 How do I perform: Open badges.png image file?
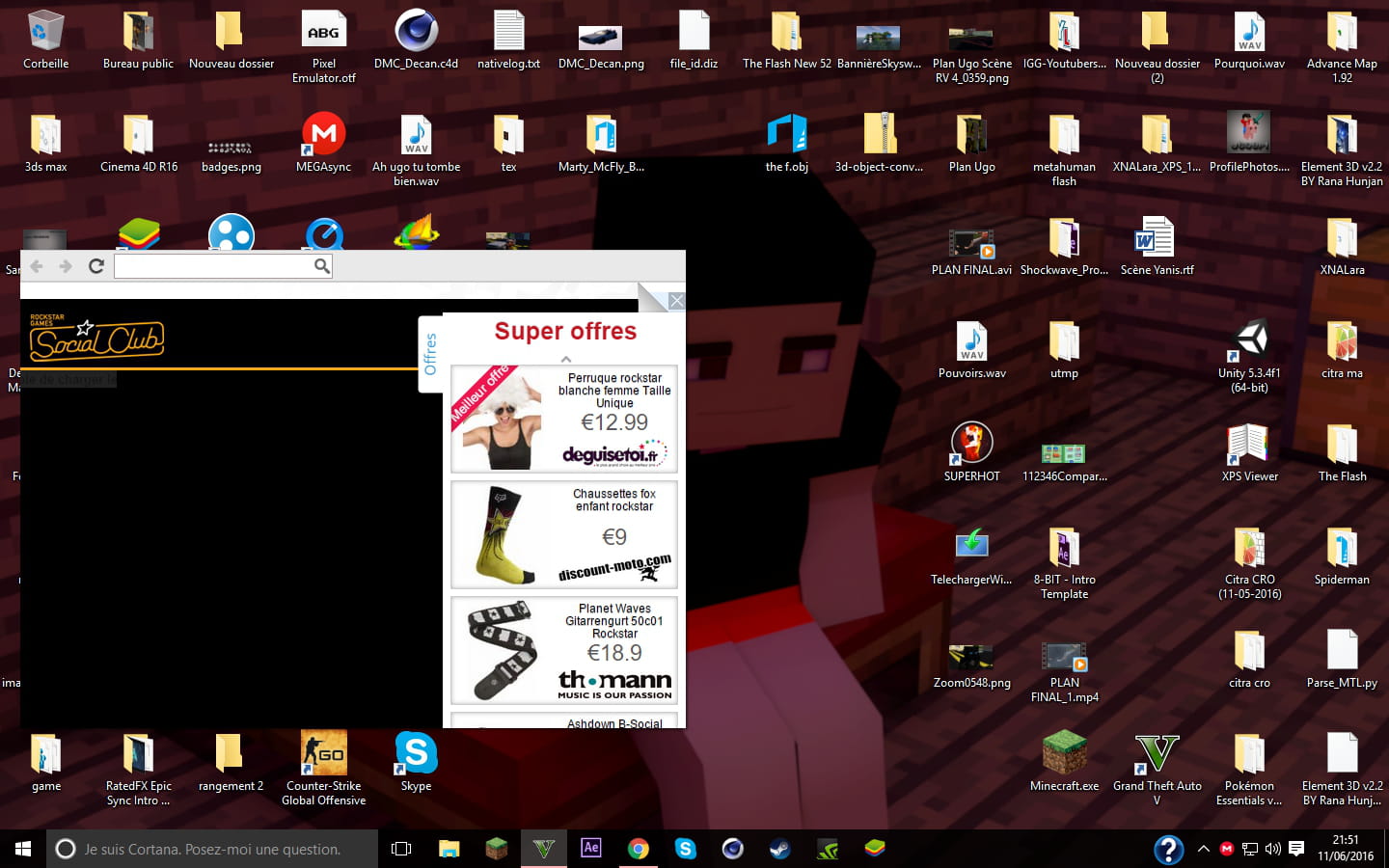tap(231, 156)
